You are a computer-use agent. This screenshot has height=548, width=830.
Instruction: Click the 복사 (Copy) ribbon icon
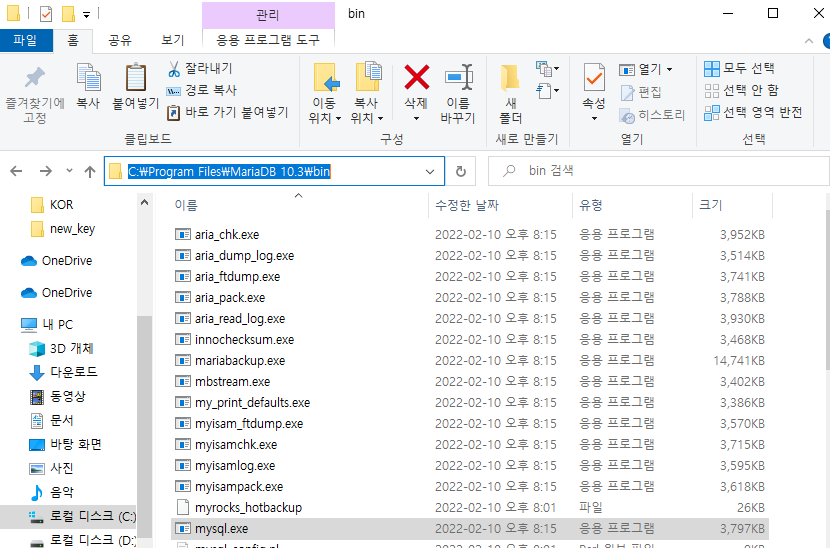tap(88, 87)
